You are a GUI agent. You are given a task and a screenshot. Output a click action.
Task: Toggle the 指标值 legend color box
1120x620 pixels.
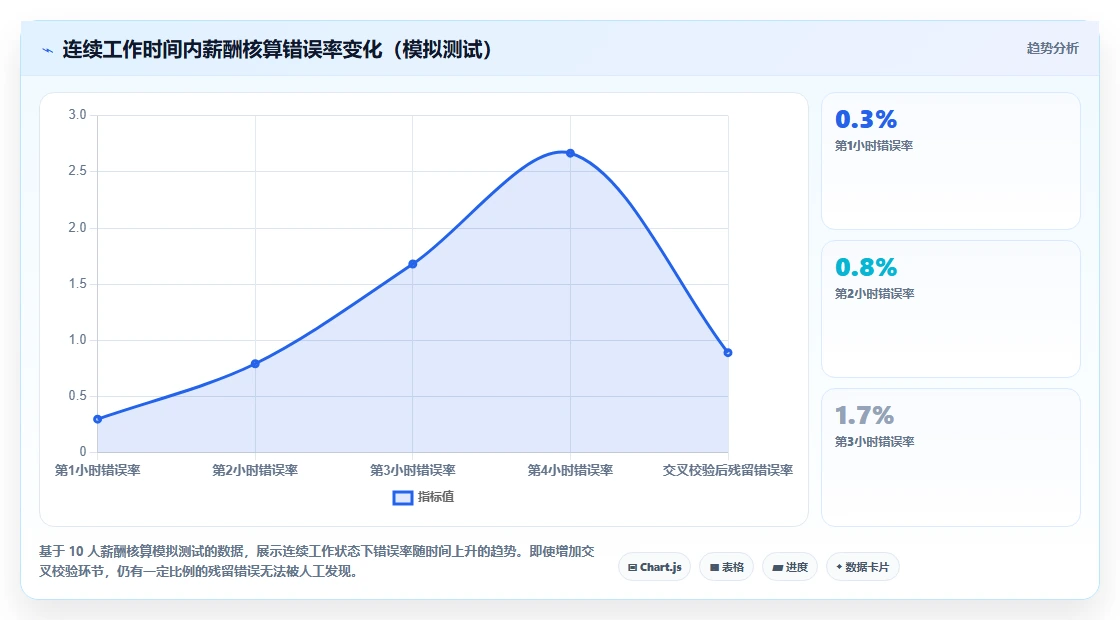(403, 498)
